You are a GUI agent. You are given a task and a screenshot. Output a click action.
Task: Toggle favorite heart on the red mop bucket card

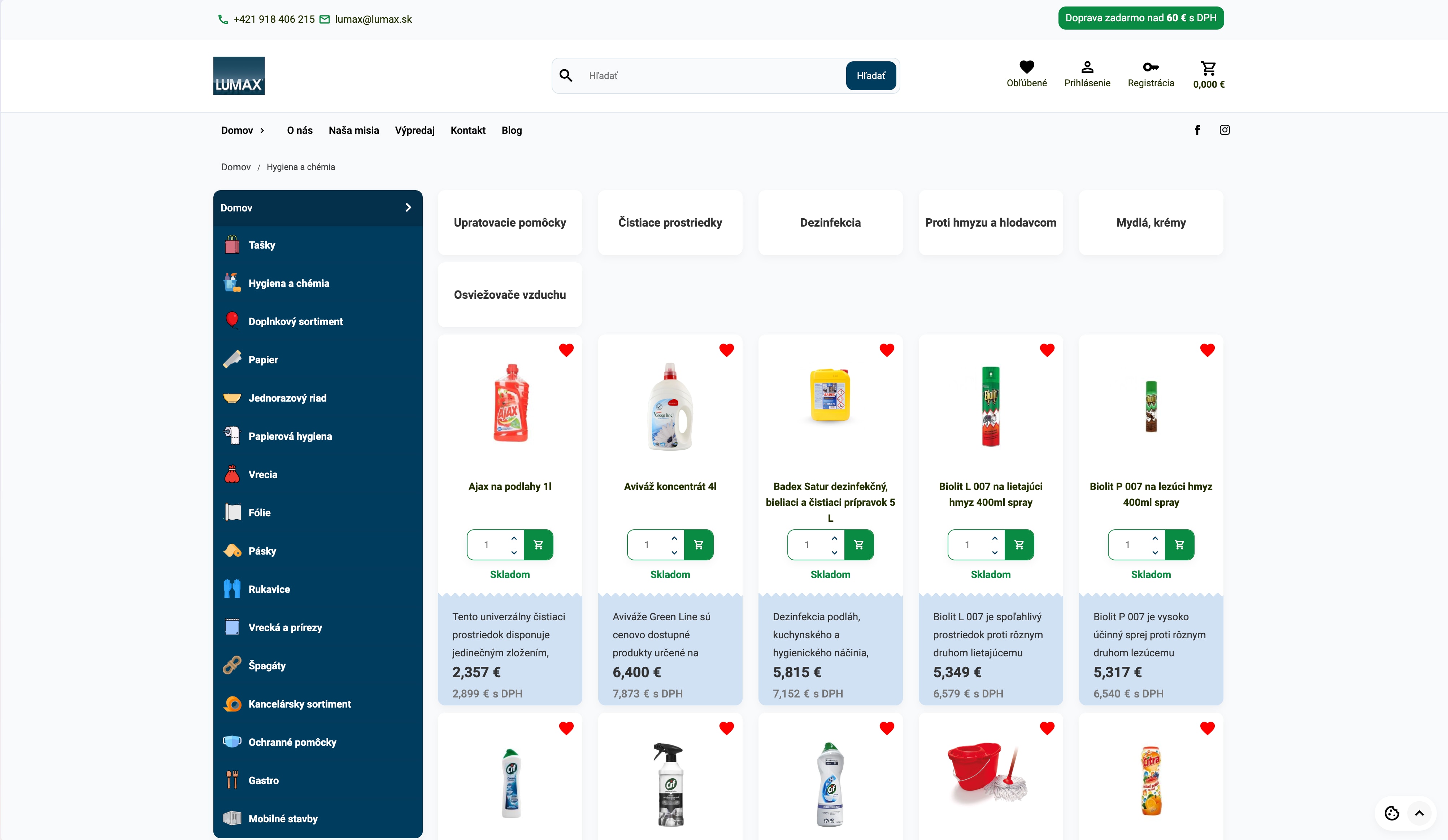pos(1047,728)
